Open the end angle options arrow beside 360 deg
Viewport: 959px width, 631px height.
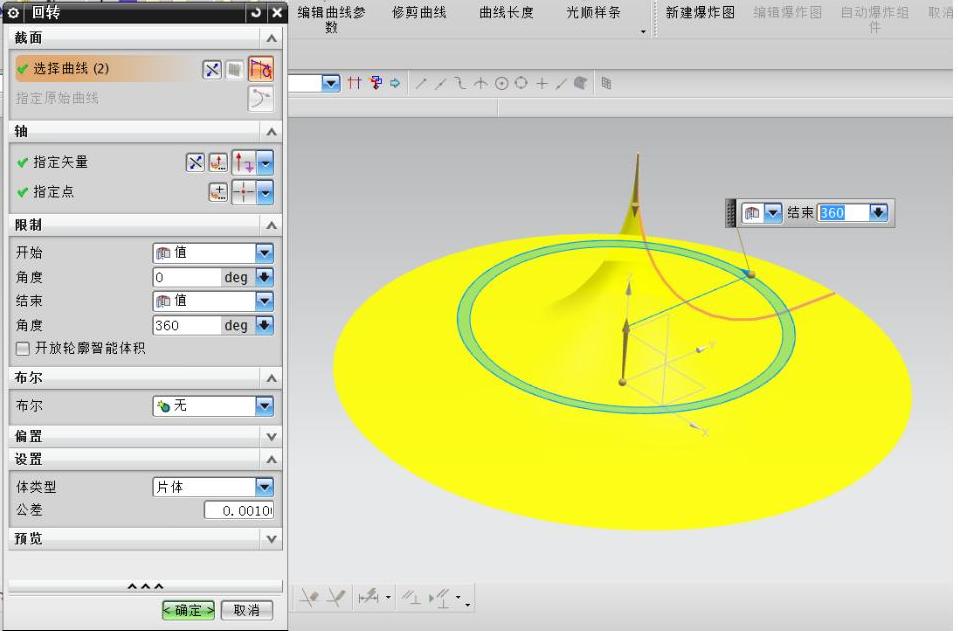coord(264,325)
